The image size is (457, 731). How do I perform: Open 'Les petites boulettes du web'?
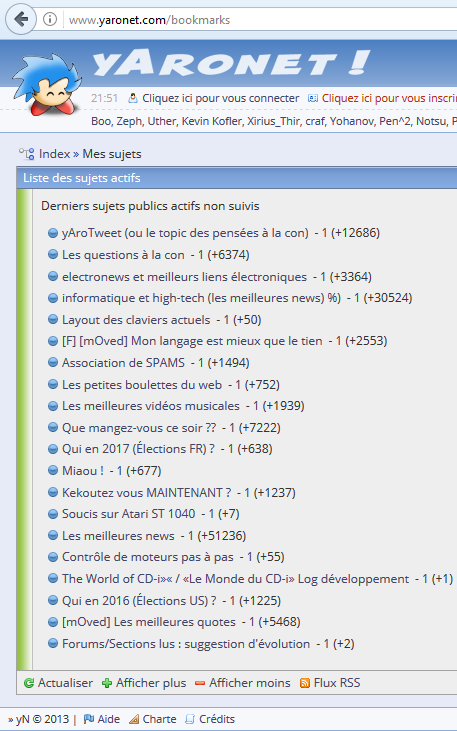(142, 385)
